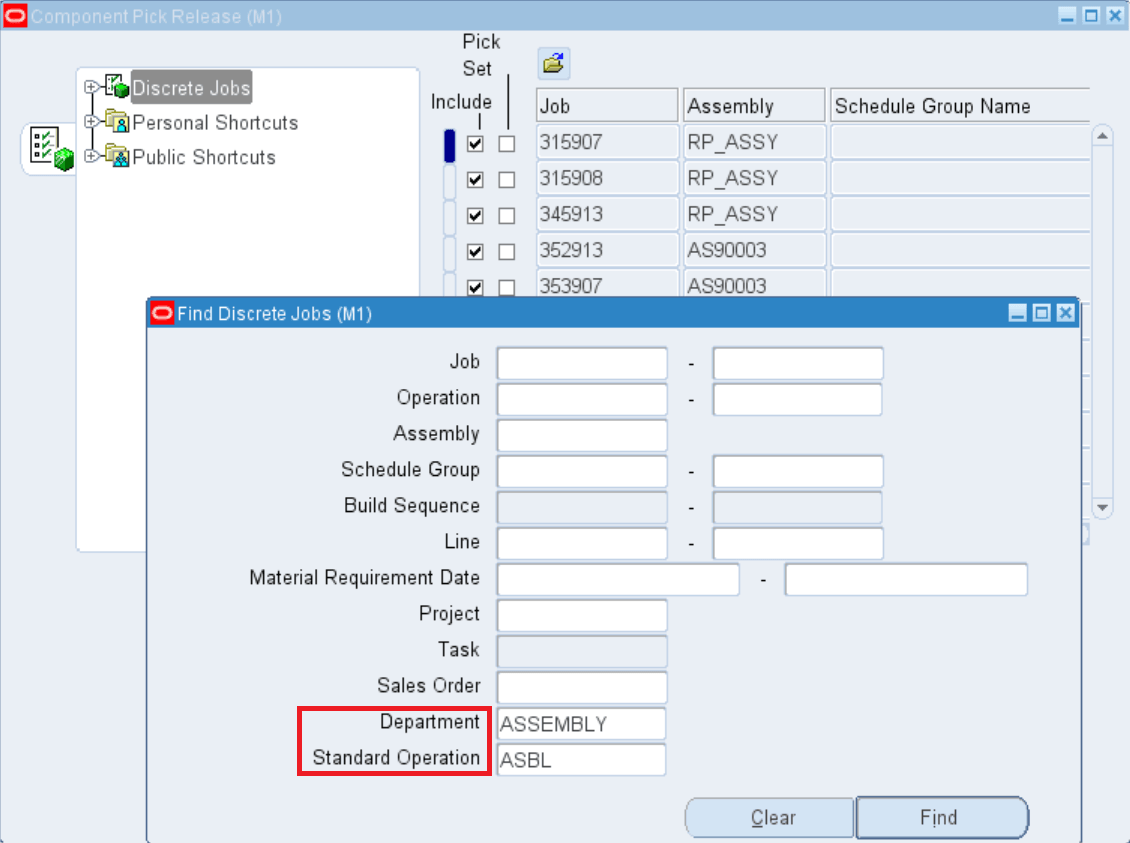The width and height of the screenshot is (1130, 843).
Task: Uncheck Include for job 345913
Action: 475,215
